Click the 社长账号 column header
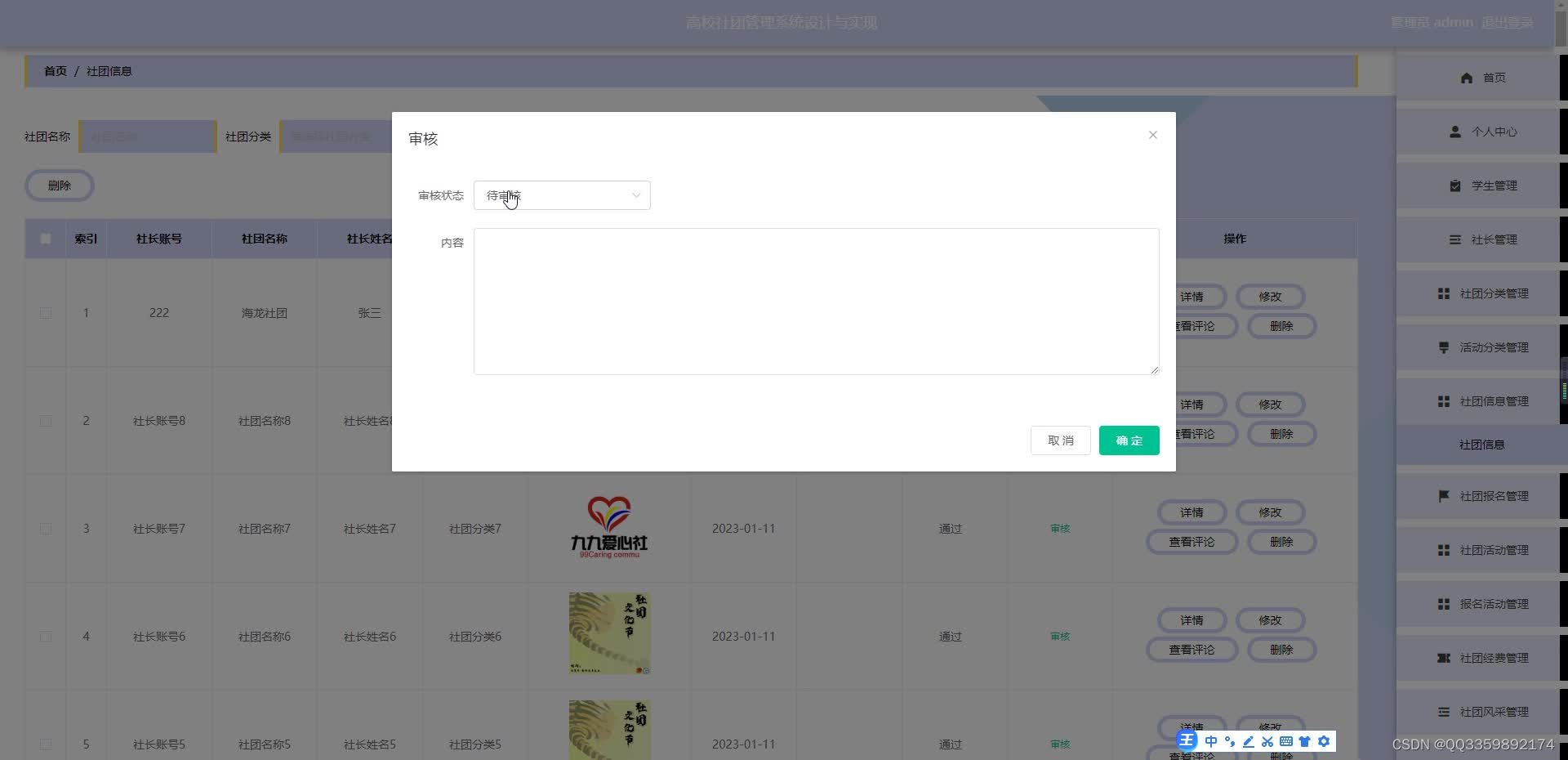This screenshot has width=1568, height=760. 158,239
